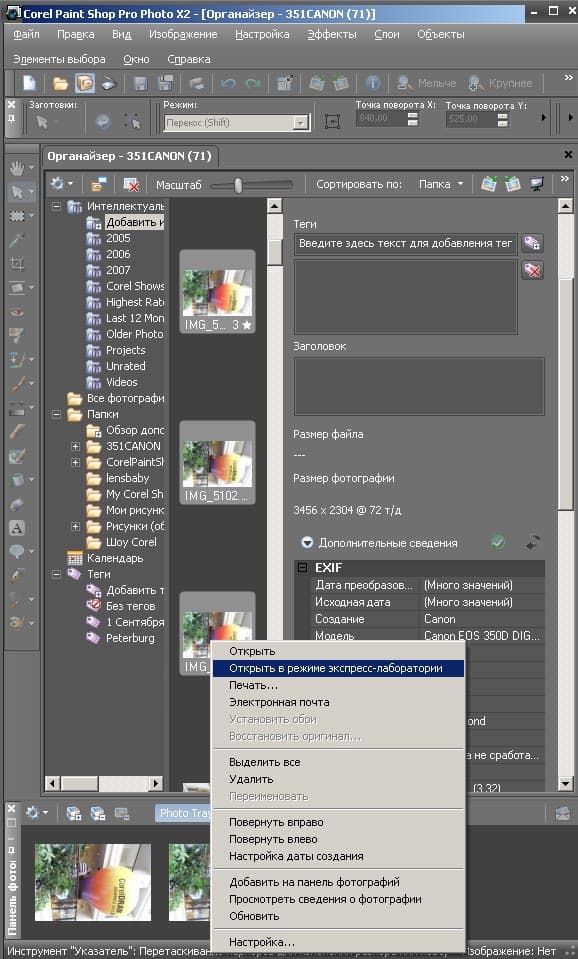The width and height of the screenshot is (578, 959).
Task: Click the Save floppy disk icon
Action: coord(141,83)
